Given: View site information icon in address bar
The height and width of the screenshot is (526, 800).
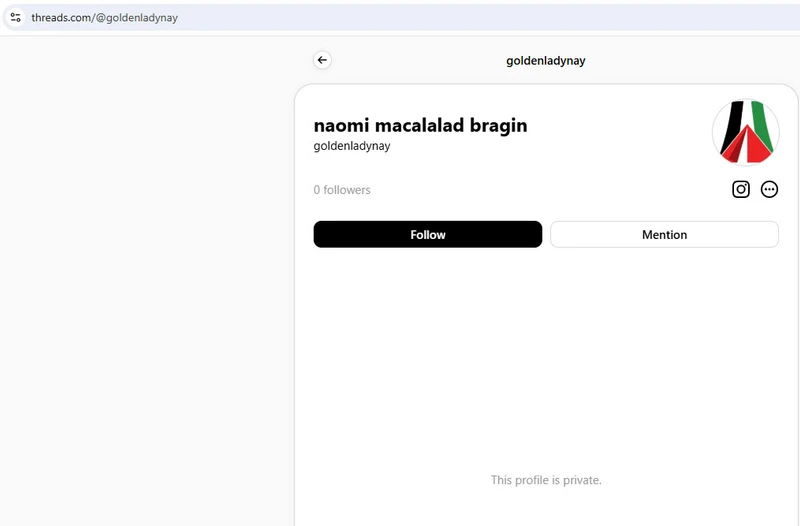Looking at the screenshot, I should 15,17.
